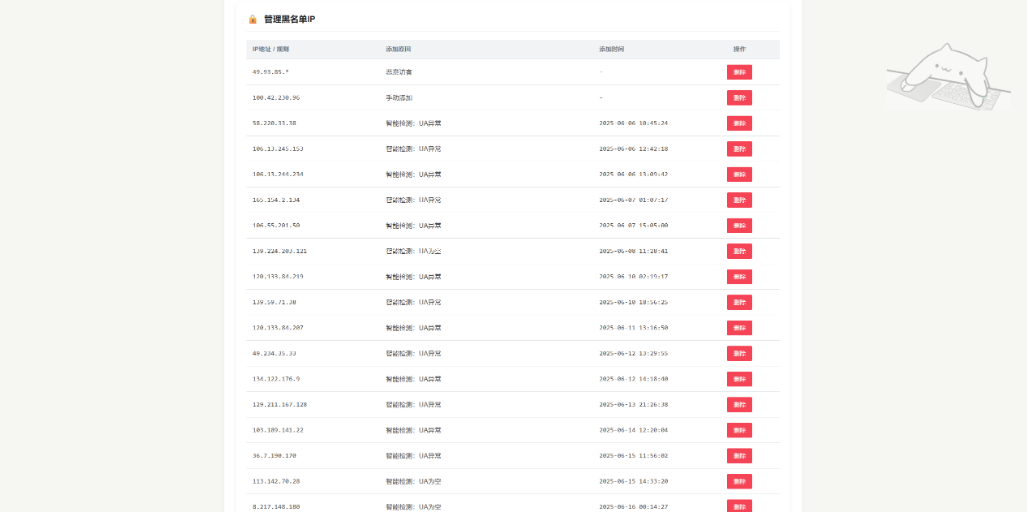Delete the row for IP 139.59.71.30

click(x=739, y=302)
